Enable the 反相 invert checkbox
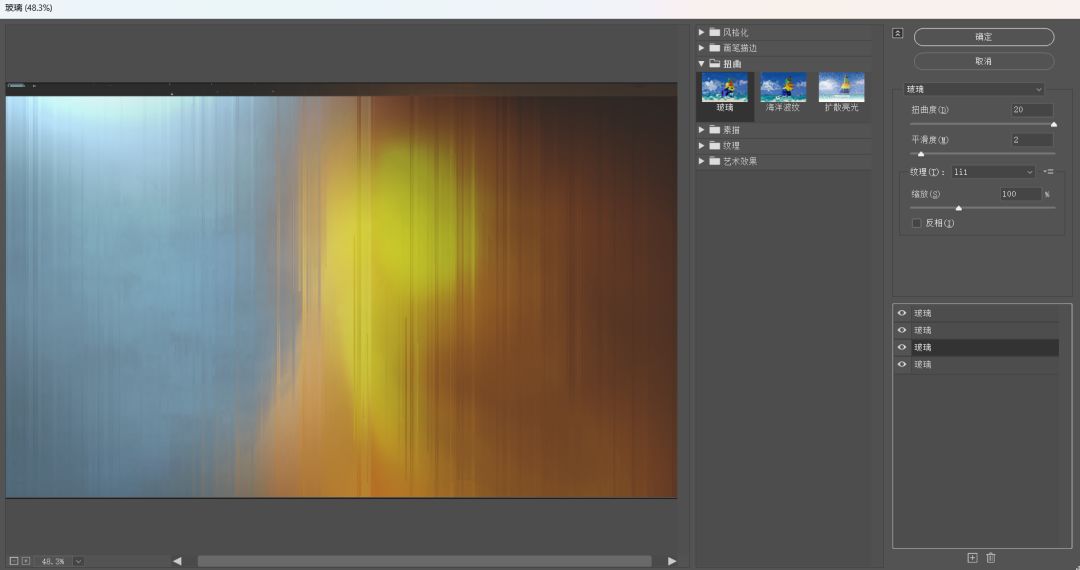The height and width of the screenshot is (570, 1080). click(916, 223)
